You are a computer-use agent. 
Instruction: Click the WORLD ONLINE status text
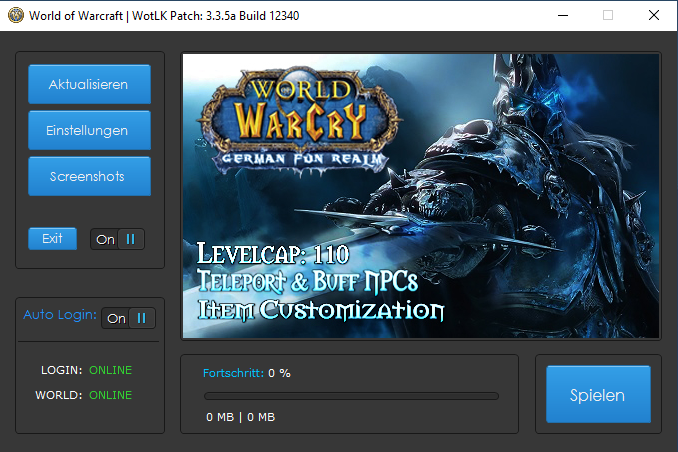pyautogui.click(x=83, y=395)
